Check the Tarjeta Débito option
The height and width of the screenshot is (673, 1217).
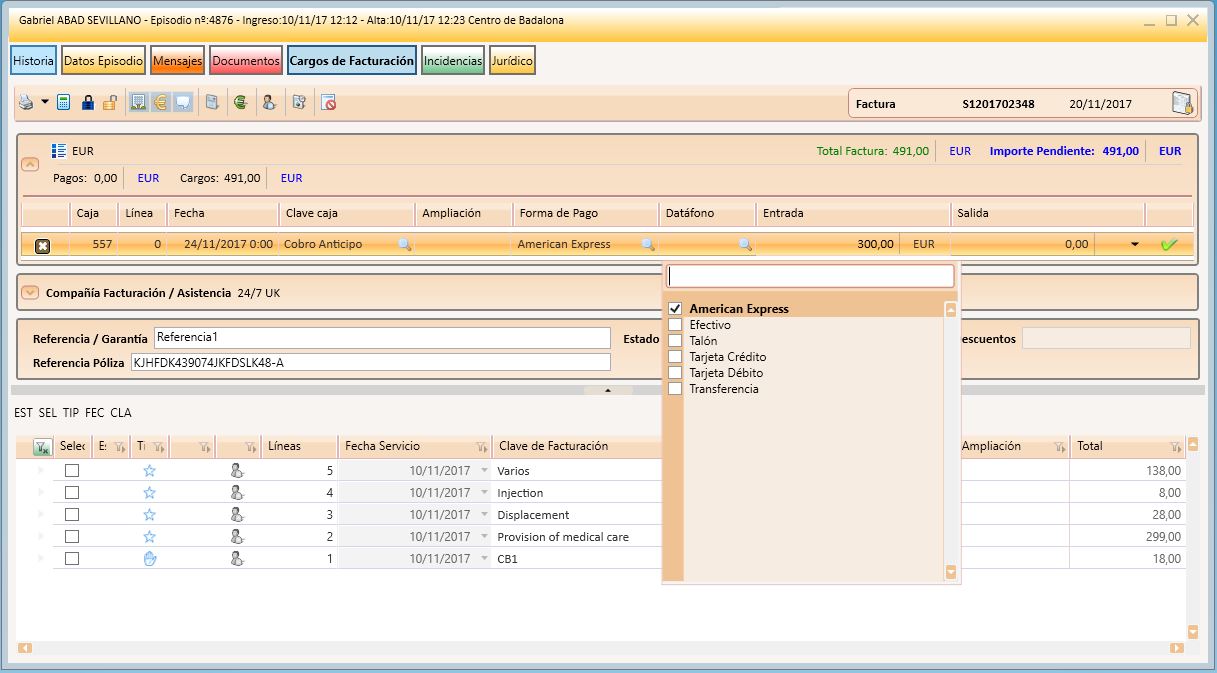(x=675, y=373)
